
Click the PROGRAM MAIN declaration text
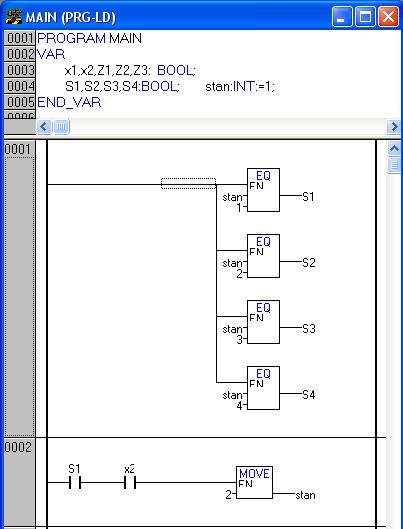89,38
